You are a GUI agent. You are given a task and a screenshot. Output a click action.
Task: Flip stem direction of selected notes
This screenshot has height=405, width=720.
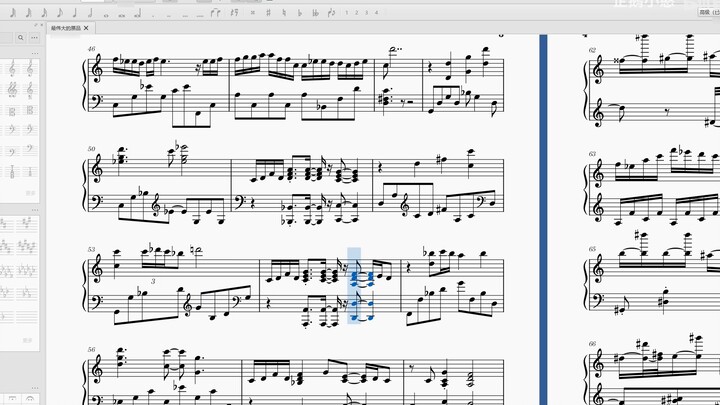coord(331,13)
